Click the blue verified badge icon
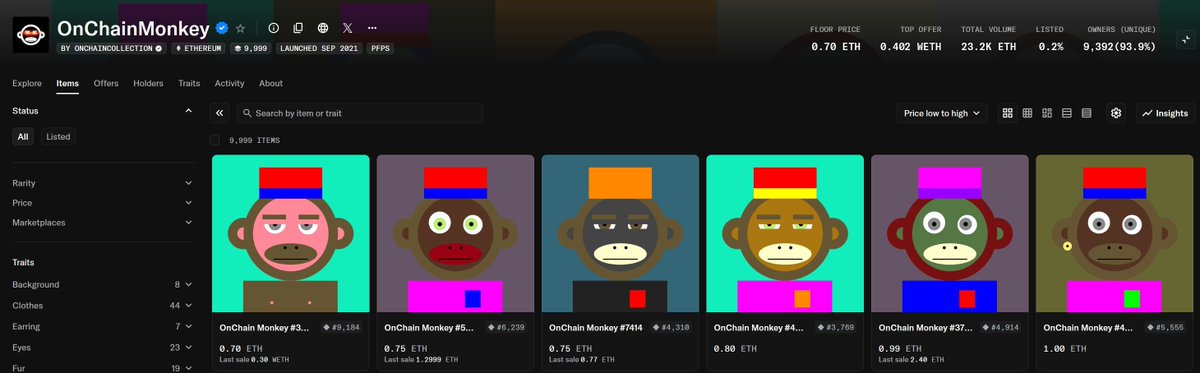The image size is (1200, 373). point(222,28)
